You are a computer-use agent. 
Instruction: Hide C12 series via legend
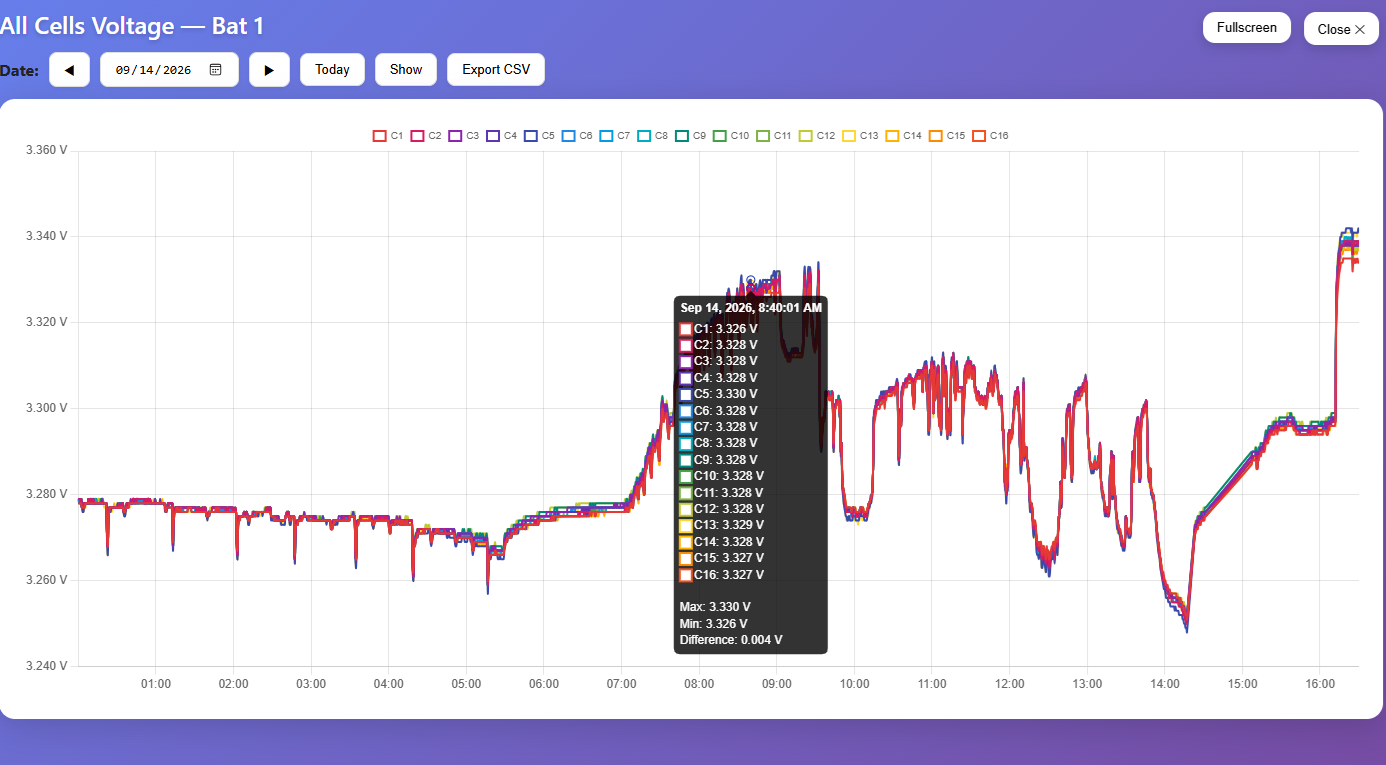pyautogui.click(x=818, y=135)
